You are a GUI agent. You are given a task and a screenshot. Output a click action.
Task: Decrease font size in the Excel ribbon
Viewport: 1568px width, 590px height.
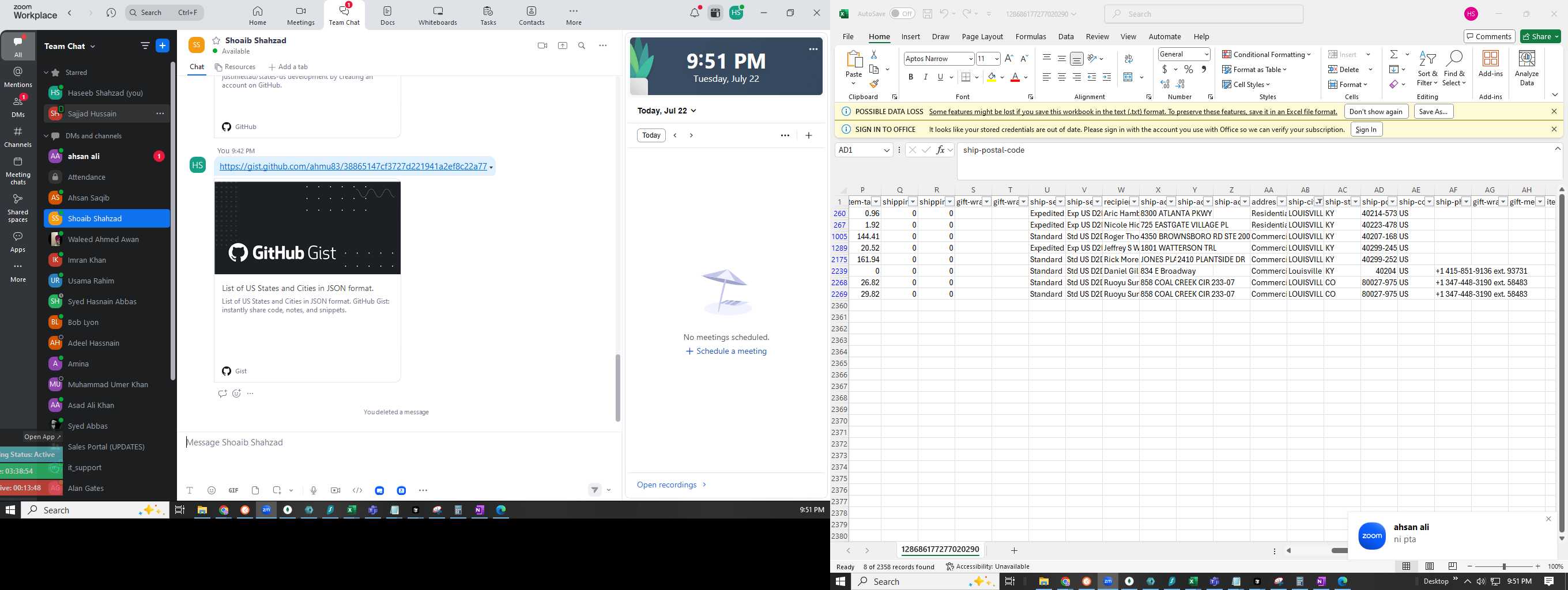point(1024,58)
